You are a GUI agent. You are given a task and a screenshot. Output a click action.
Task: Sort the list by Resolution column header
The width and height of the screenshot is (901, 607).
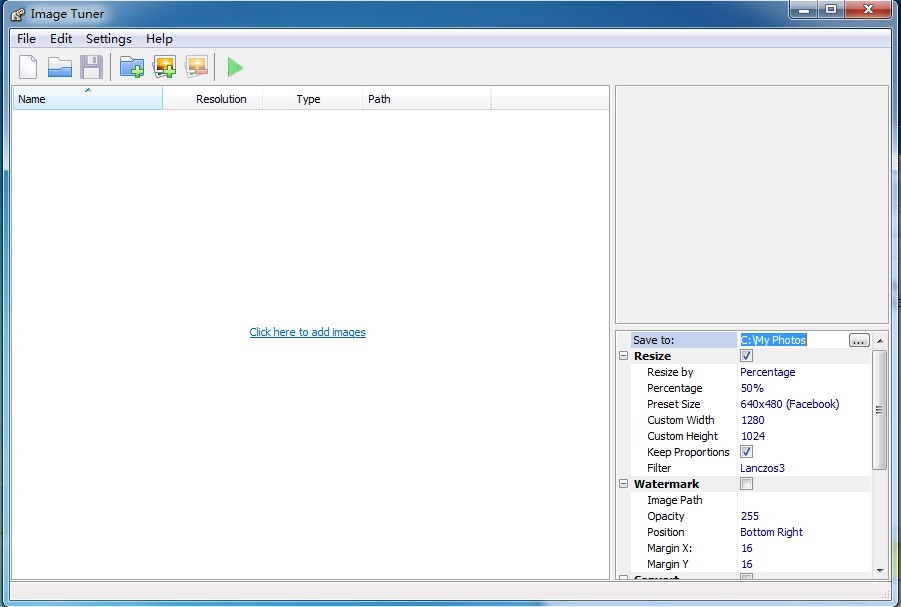[221, 99]
